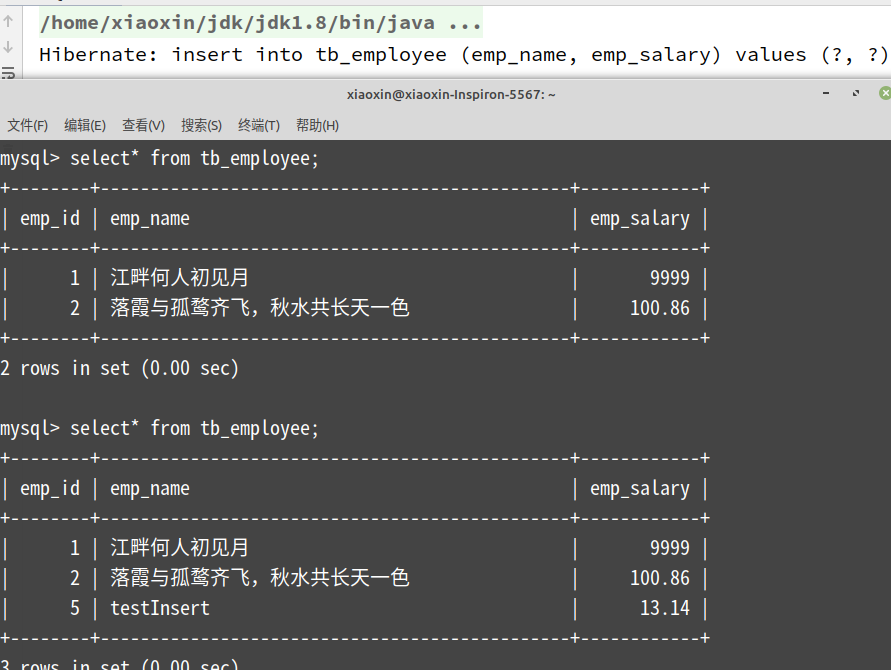Open the 编辑(E) menu in terminal
Viewport: 891px width, 670px height.
85,125
